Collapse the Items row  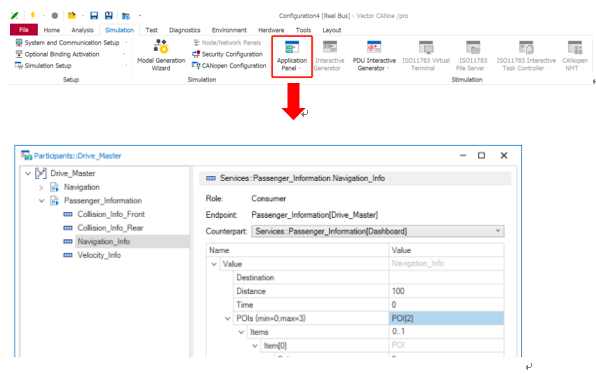pyautogui.click(x=241, y=332)
